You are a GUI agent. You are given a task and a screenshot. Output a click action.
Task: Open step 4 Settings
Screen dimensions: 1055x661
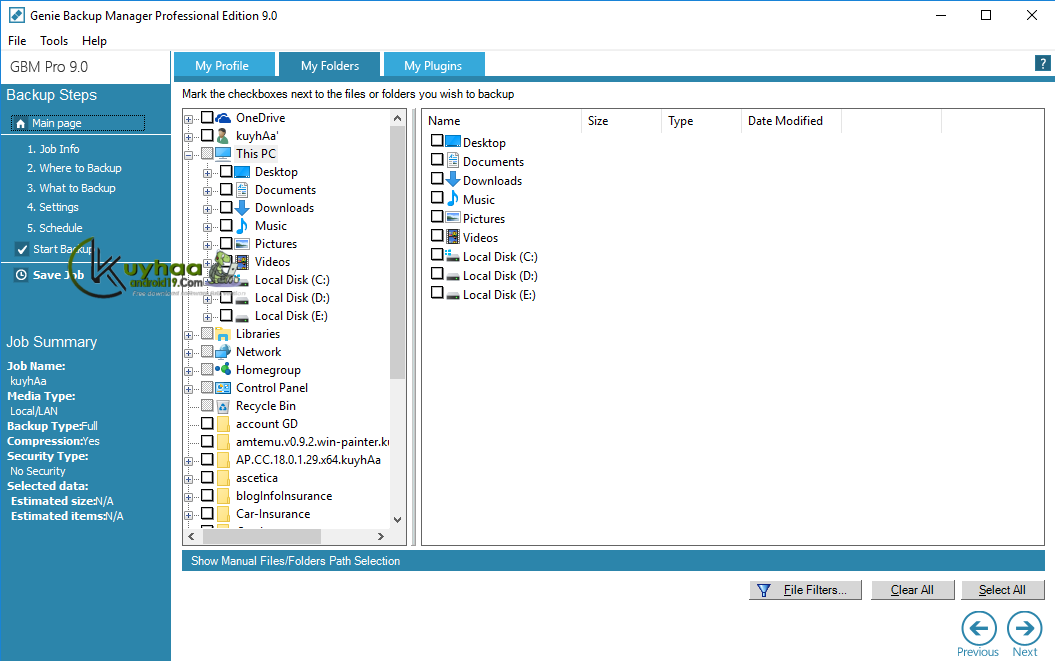[x=52, y=207]
